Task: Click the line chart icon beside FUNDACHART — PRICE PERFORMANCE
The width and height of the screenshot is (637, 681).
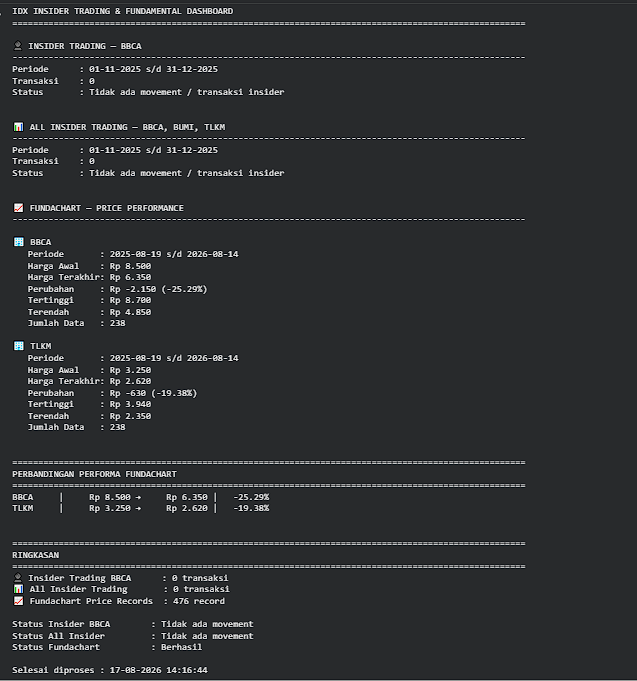Action: 18,208
